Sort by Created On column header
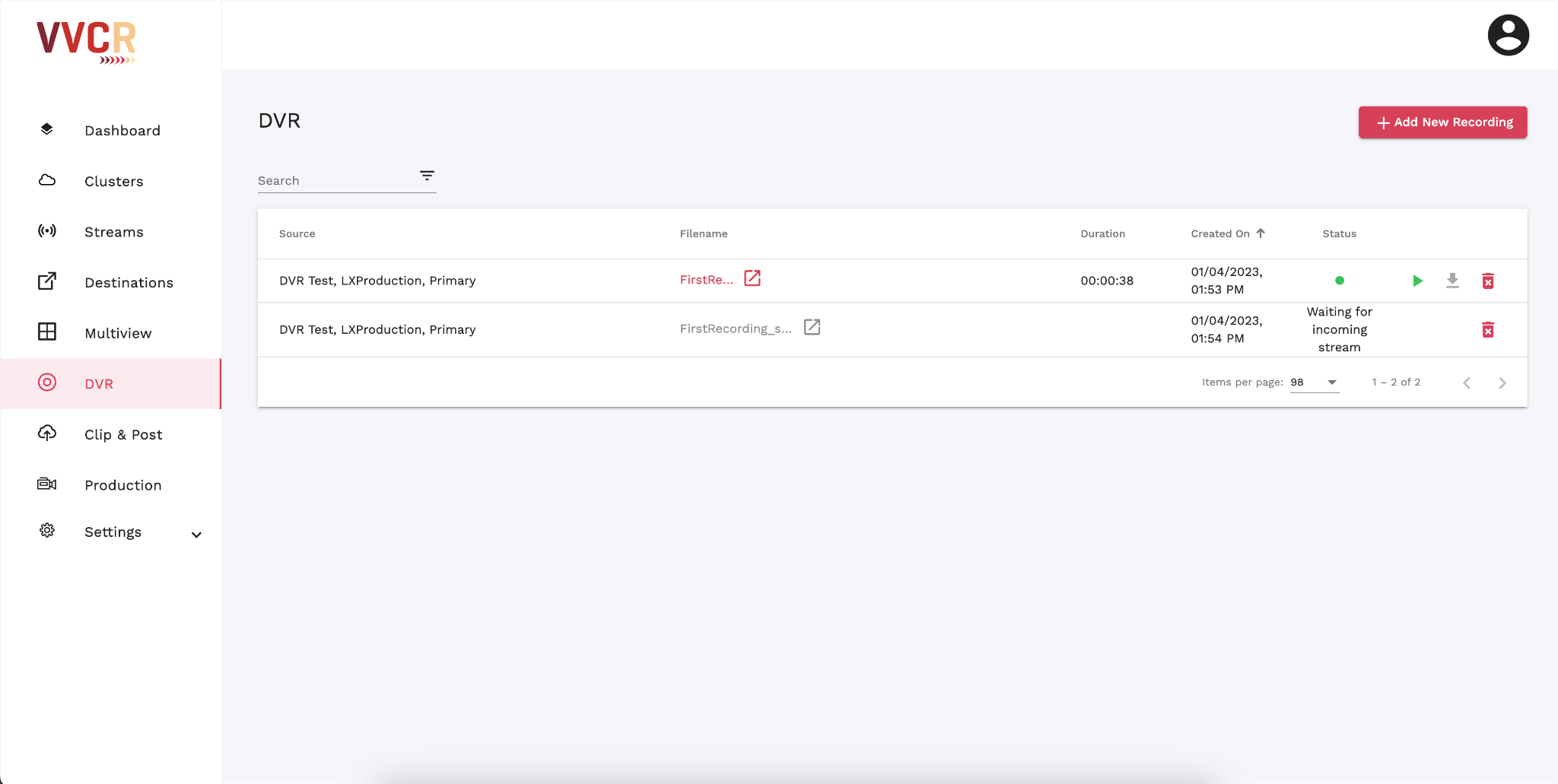The width and height of the screenshot is (1558, 784). [1220, 233]
